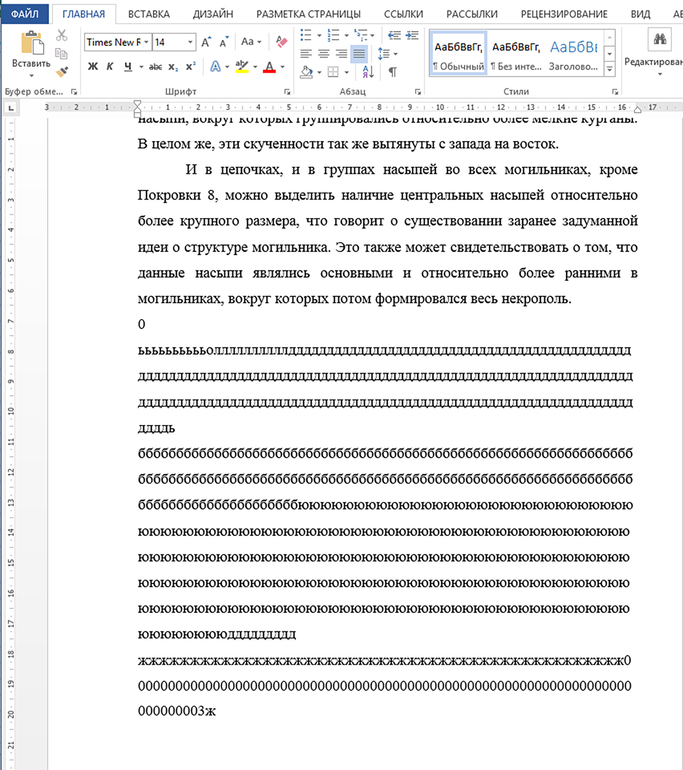
Task: Open Editing (Редактирование) binoculars icon
Action: 659,41
